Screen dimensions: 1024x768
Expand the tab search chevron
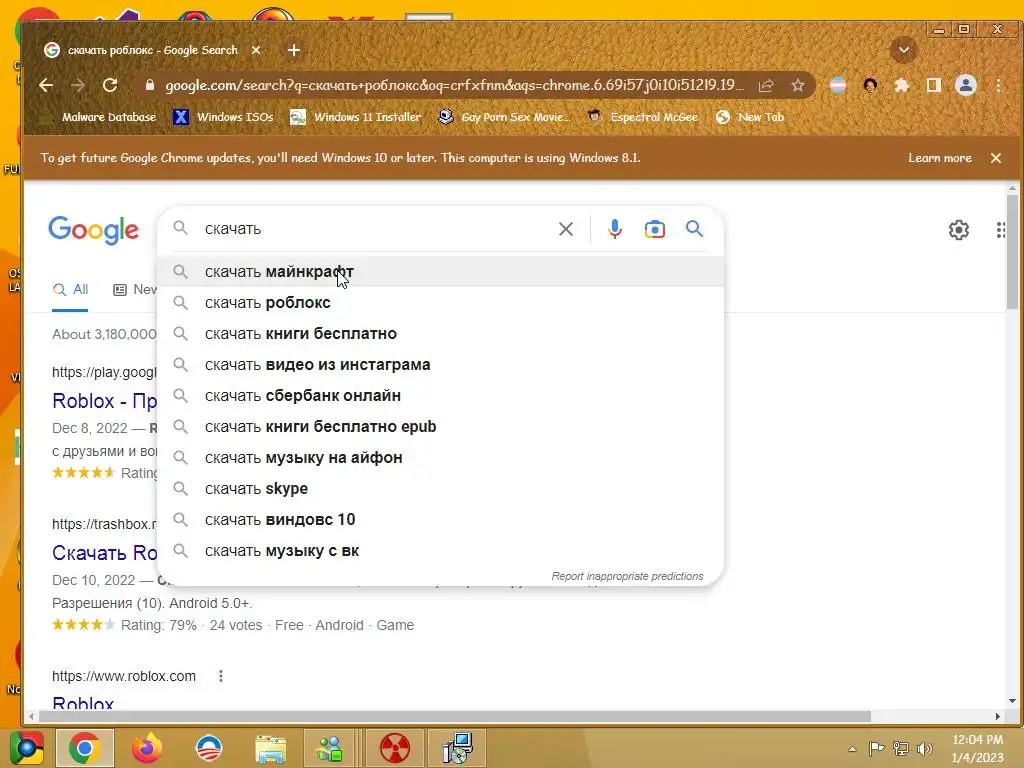pos(904,50)
